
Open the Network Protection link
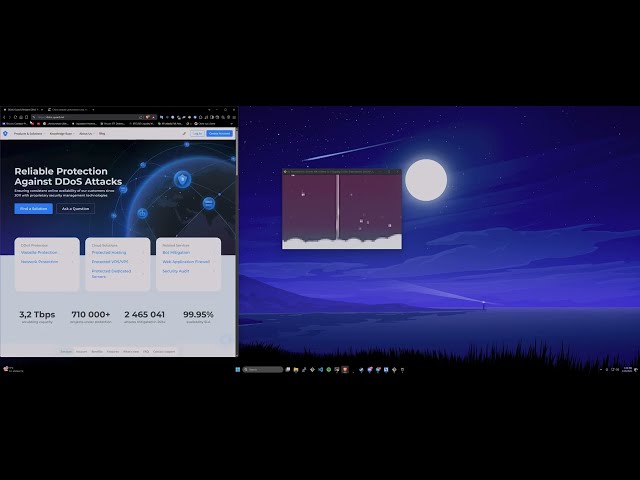point(40,262)
